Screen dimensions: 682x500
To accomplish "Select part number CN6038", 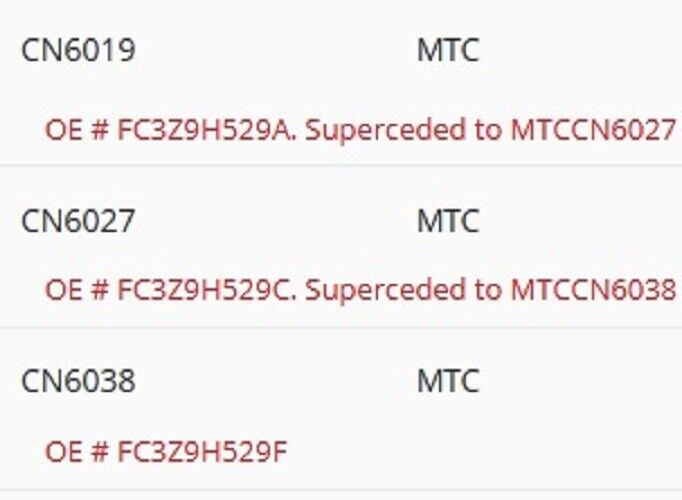I will pos(78,381).
